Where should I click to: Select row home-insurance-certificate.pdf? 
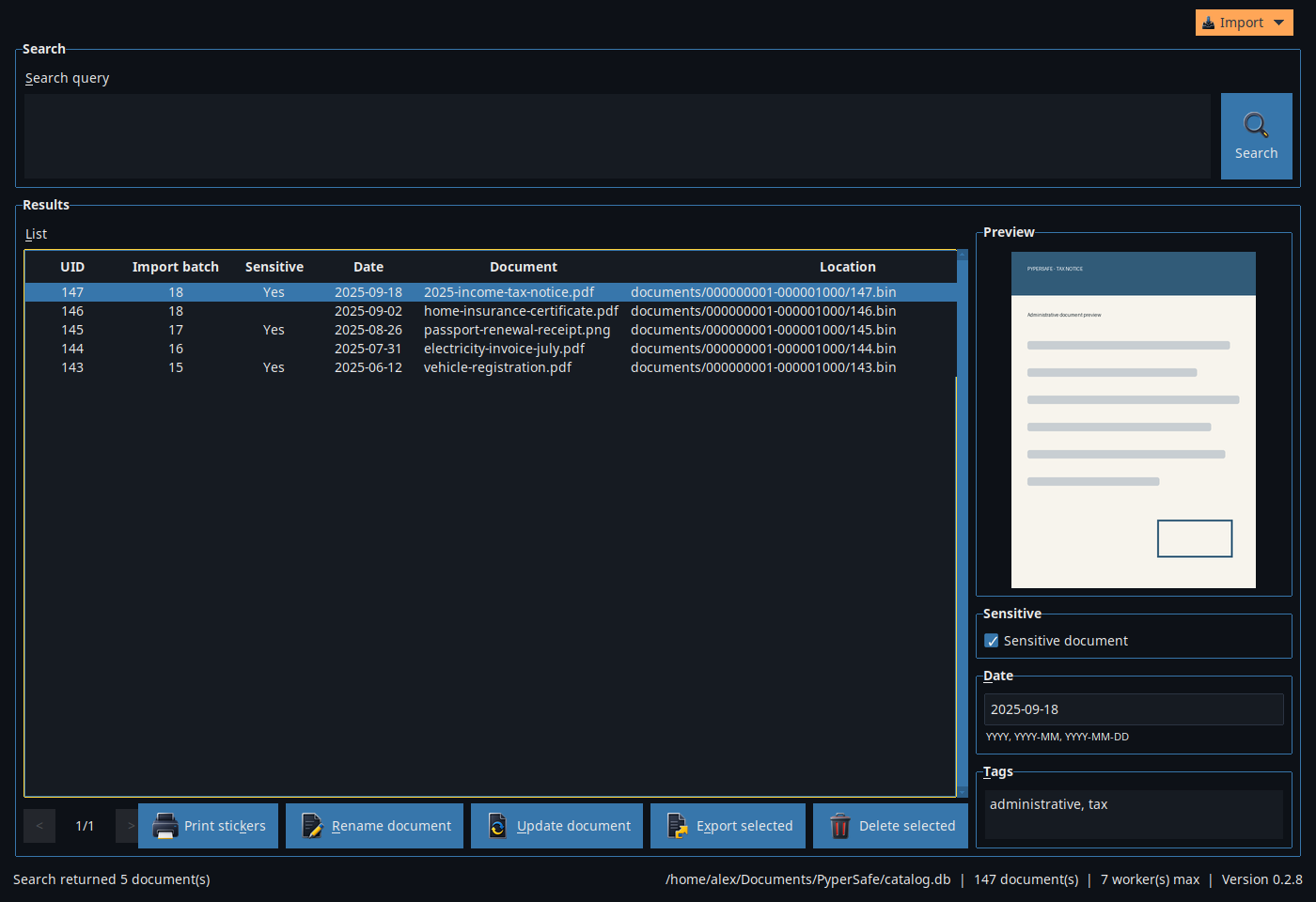click(491, 311)
